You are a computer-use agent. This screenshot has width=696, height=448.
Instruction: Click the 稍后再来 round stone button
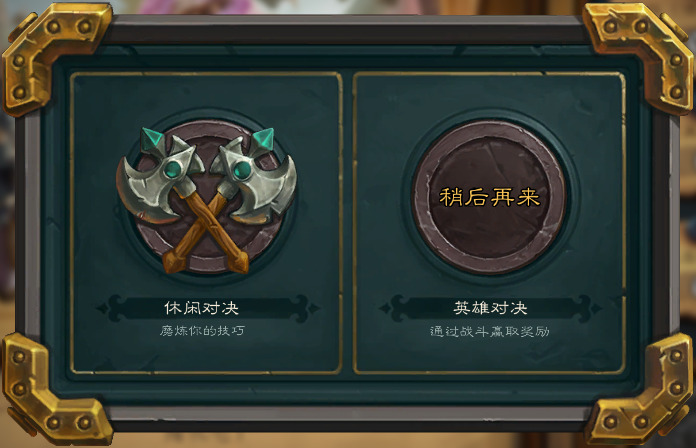tap(489, 197)
